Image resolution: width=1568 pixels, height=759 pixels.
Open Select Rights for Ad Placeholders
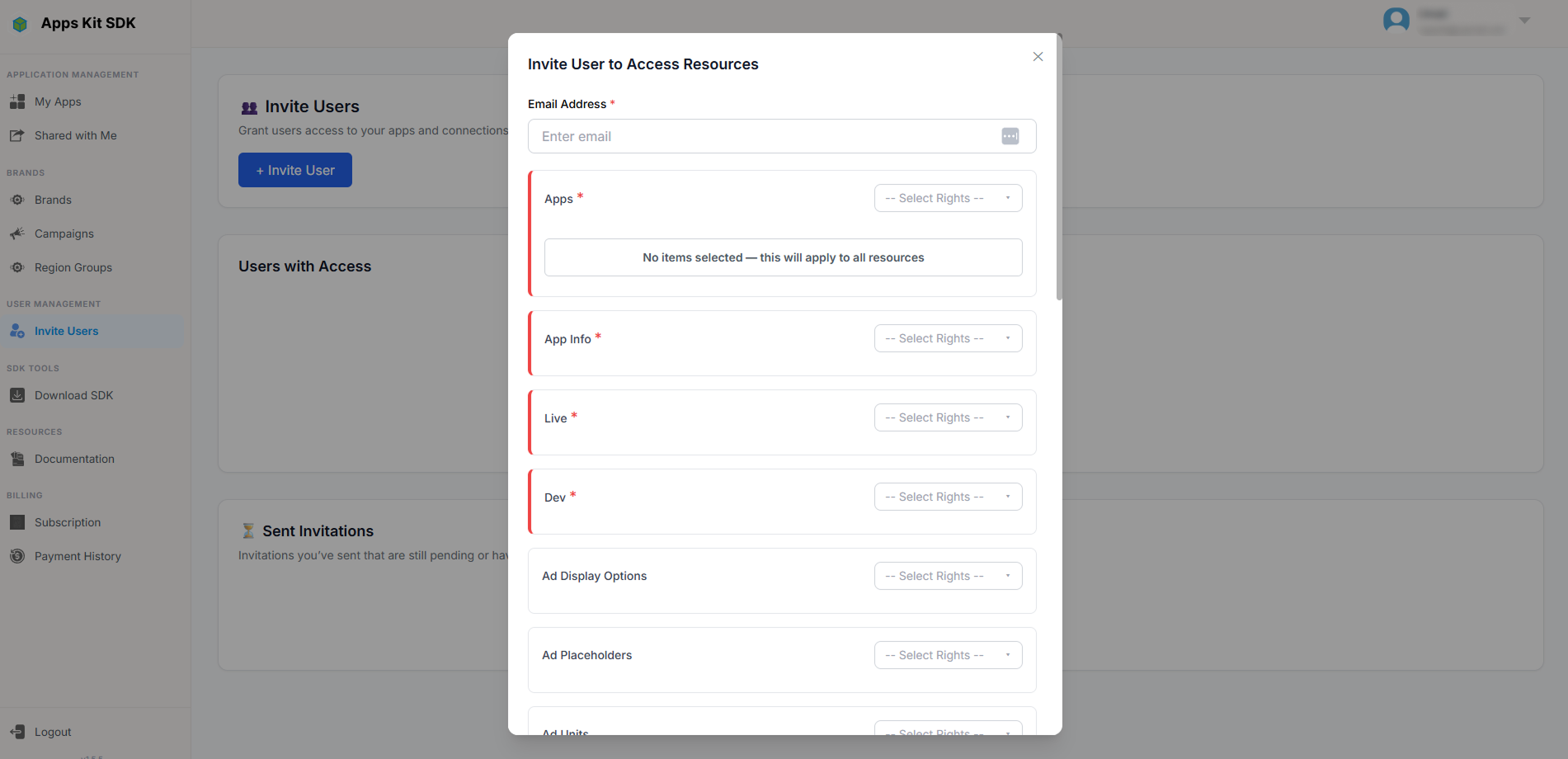pos(949,655)
